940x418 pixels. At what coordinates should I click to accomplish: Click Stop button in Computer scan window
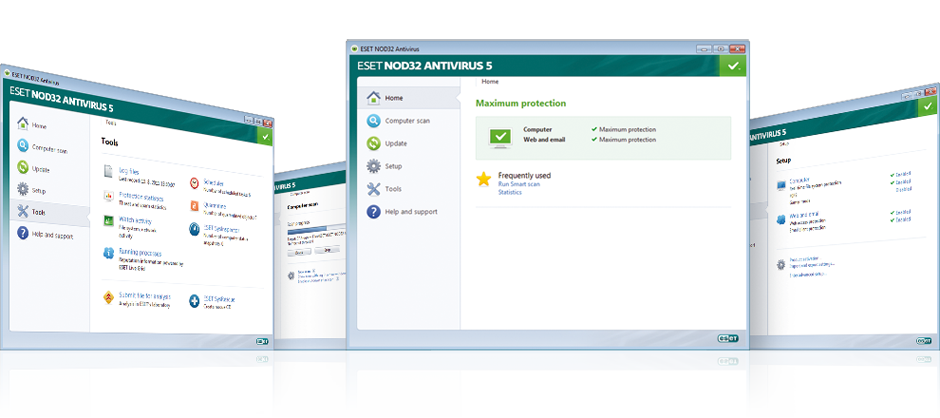(x=327, y=249)
